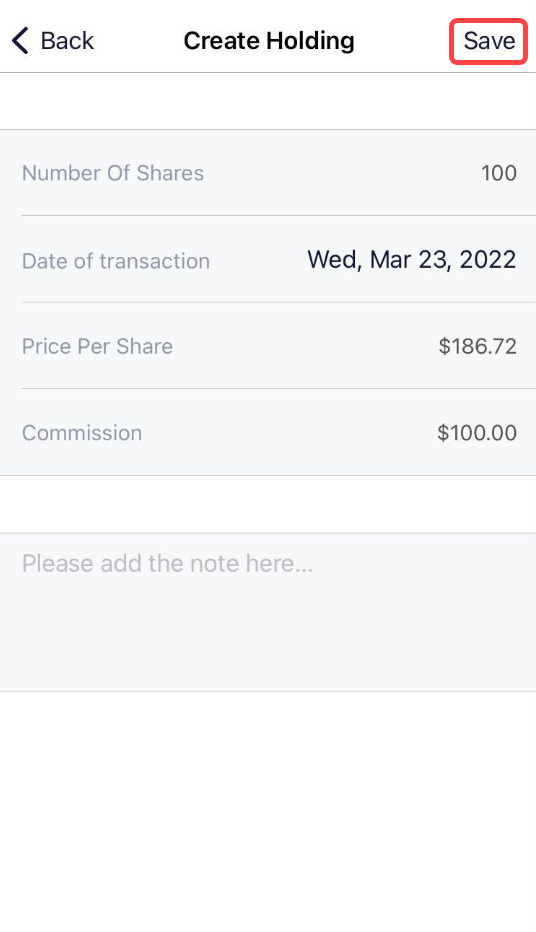Click the Back text label
Viewport: 536px width, 932px height.
(x=67, y=41)
